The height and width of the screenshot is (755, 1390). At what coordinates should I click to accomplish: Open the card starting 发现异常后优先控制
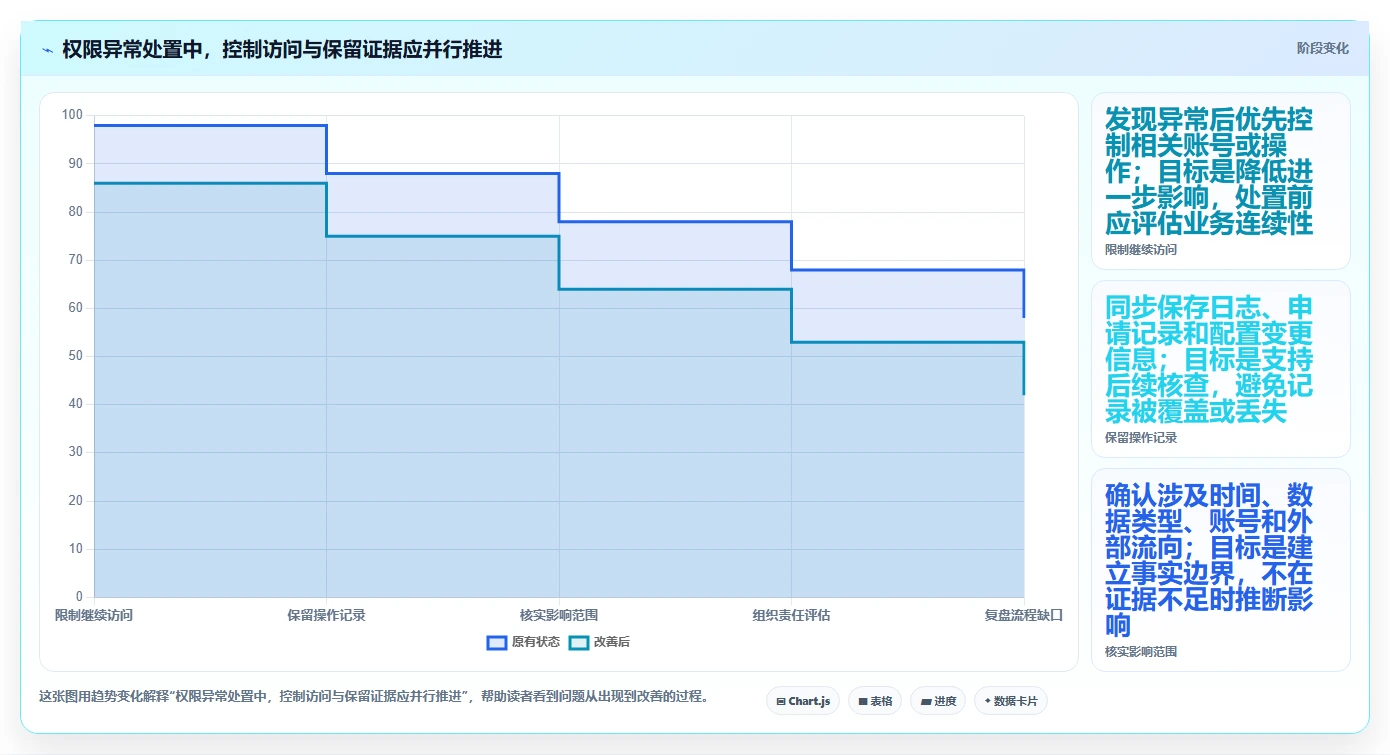(1221, 181)
